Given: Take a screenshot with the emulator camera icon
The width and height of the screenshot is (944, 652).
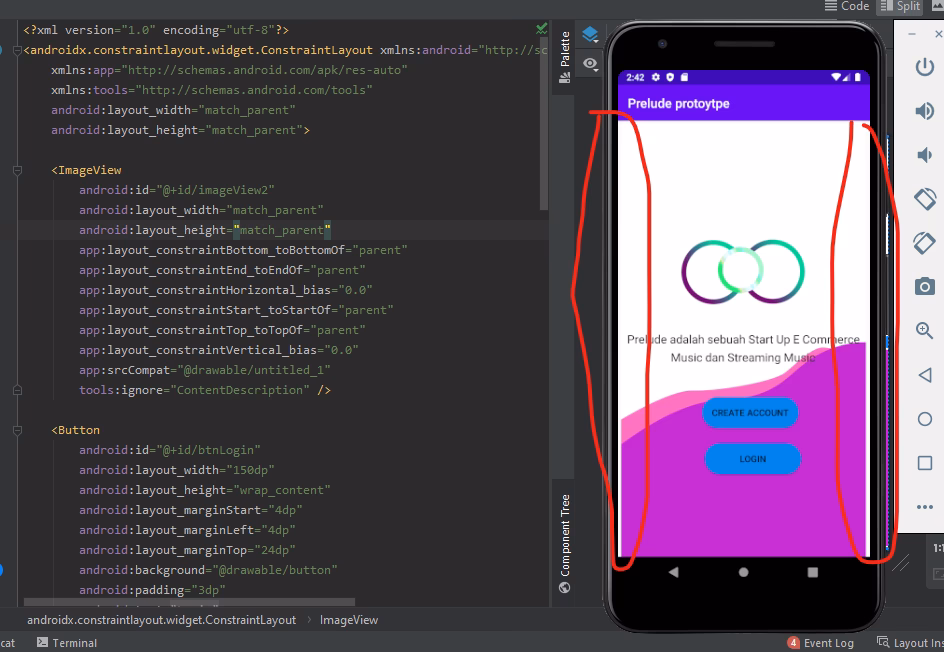Looking at the screenshot, I should click(x=922, y=286).
